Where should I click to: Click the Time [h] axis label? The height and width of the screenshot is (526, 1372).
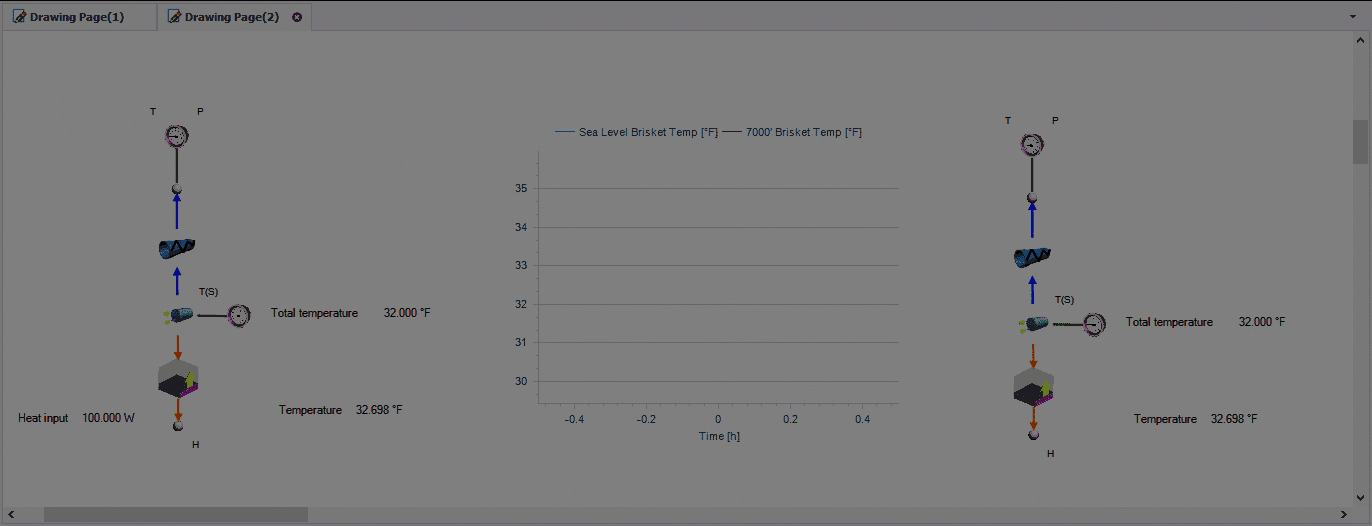tap(719, 436)
